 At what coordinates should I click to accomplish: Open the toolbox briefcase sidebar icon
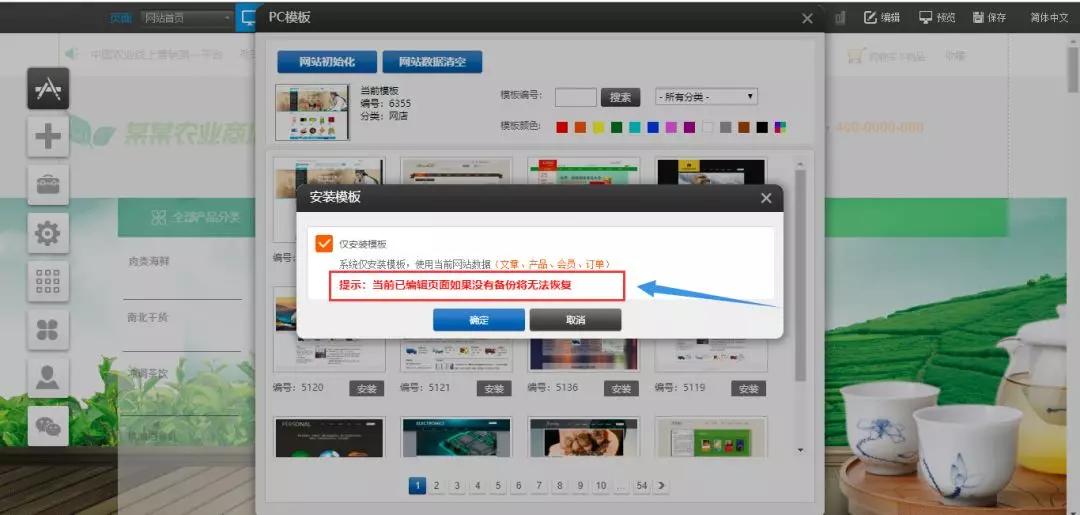(x=48, y=185)
